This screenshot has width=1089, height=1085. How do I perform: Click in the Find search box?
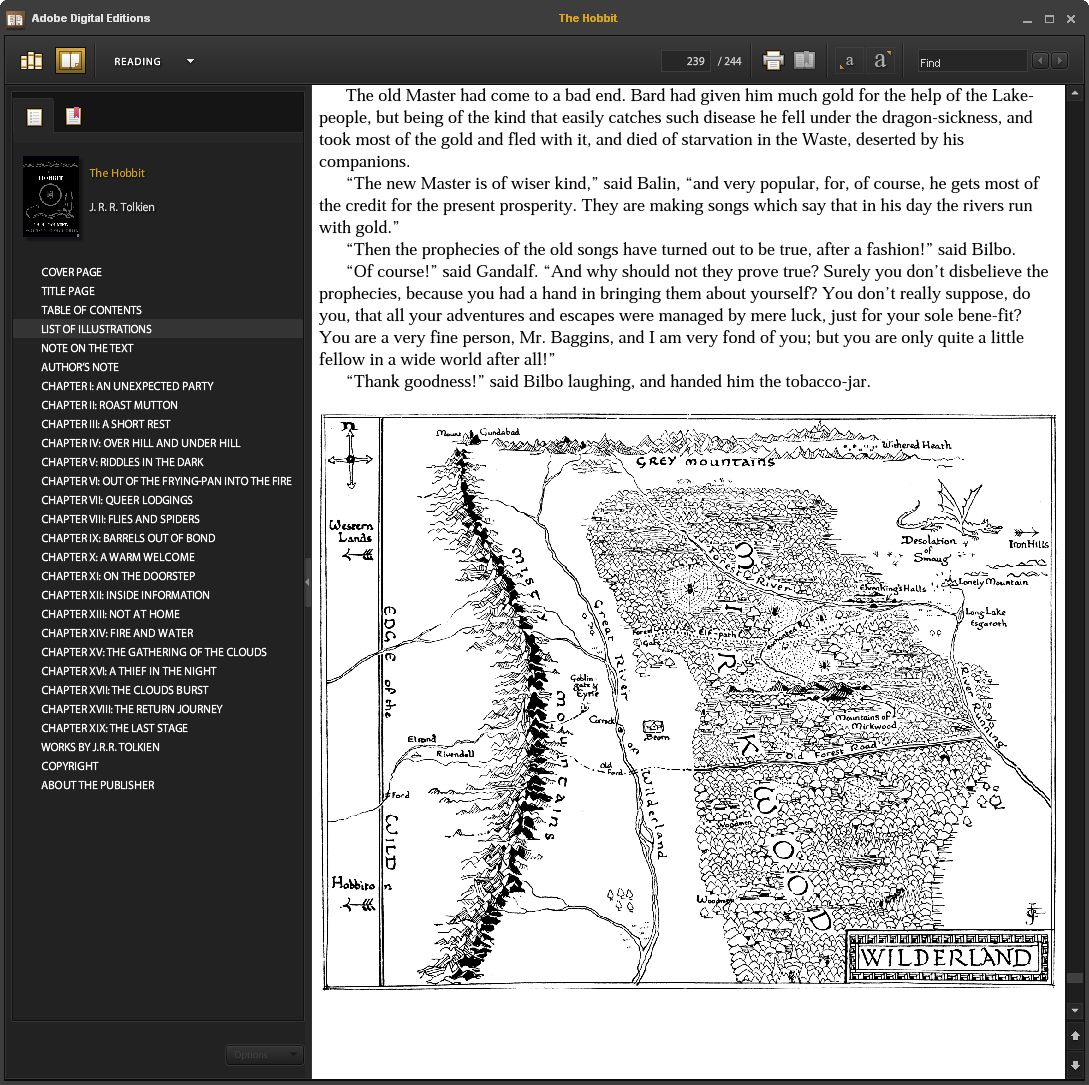[x=971, y=62]
